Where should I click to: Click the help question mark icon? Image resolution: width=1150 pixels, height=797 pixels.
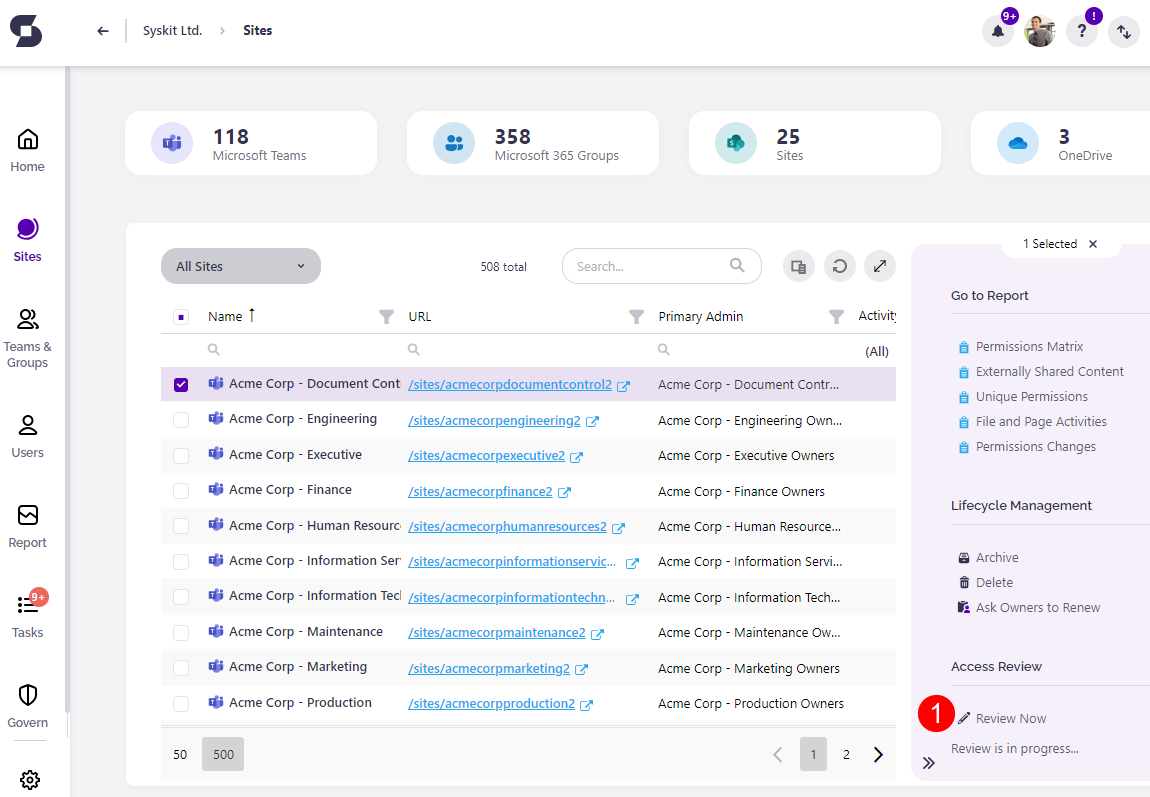[1081, 32]
